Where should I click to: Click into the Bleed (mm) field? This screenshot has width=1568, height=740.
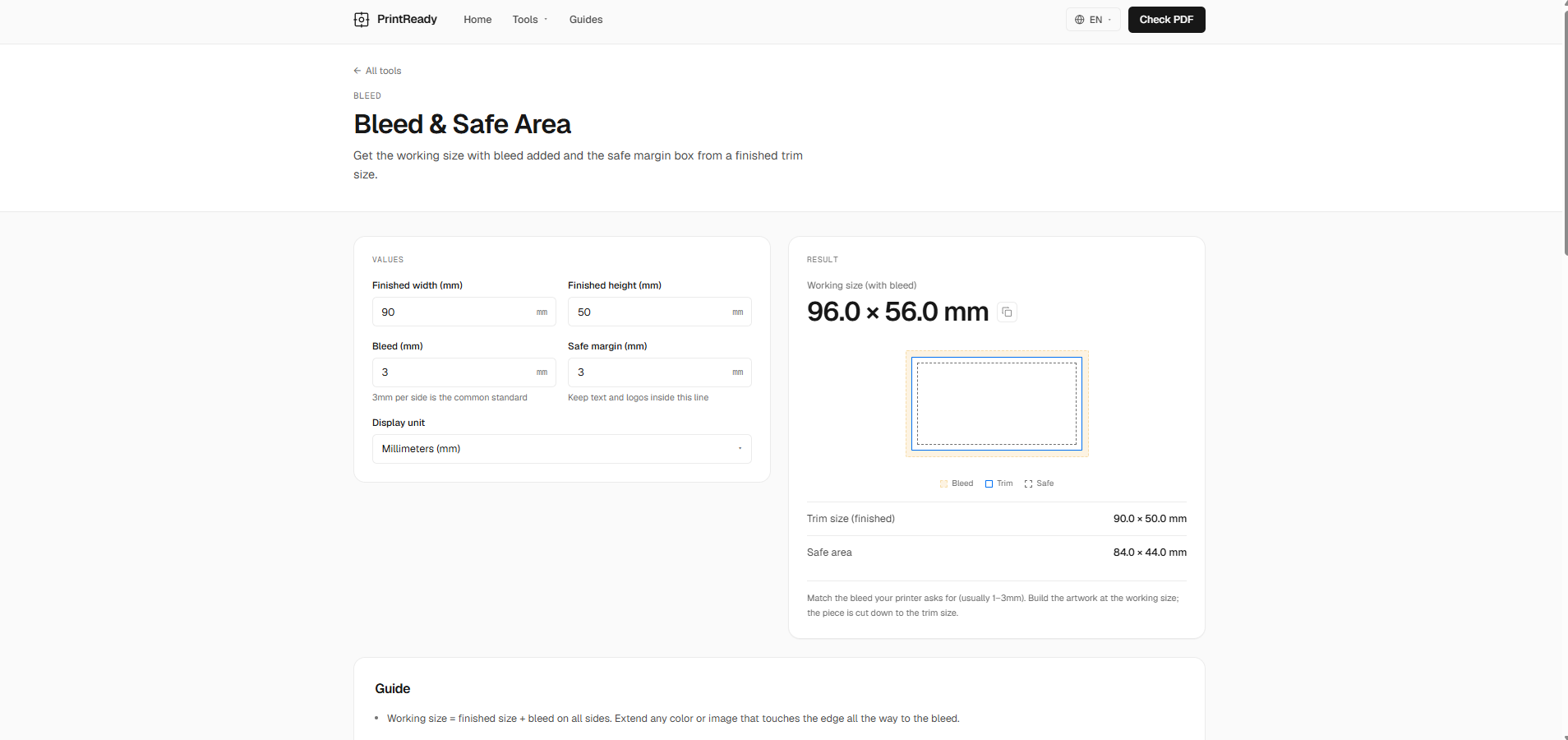coord(463,372)
